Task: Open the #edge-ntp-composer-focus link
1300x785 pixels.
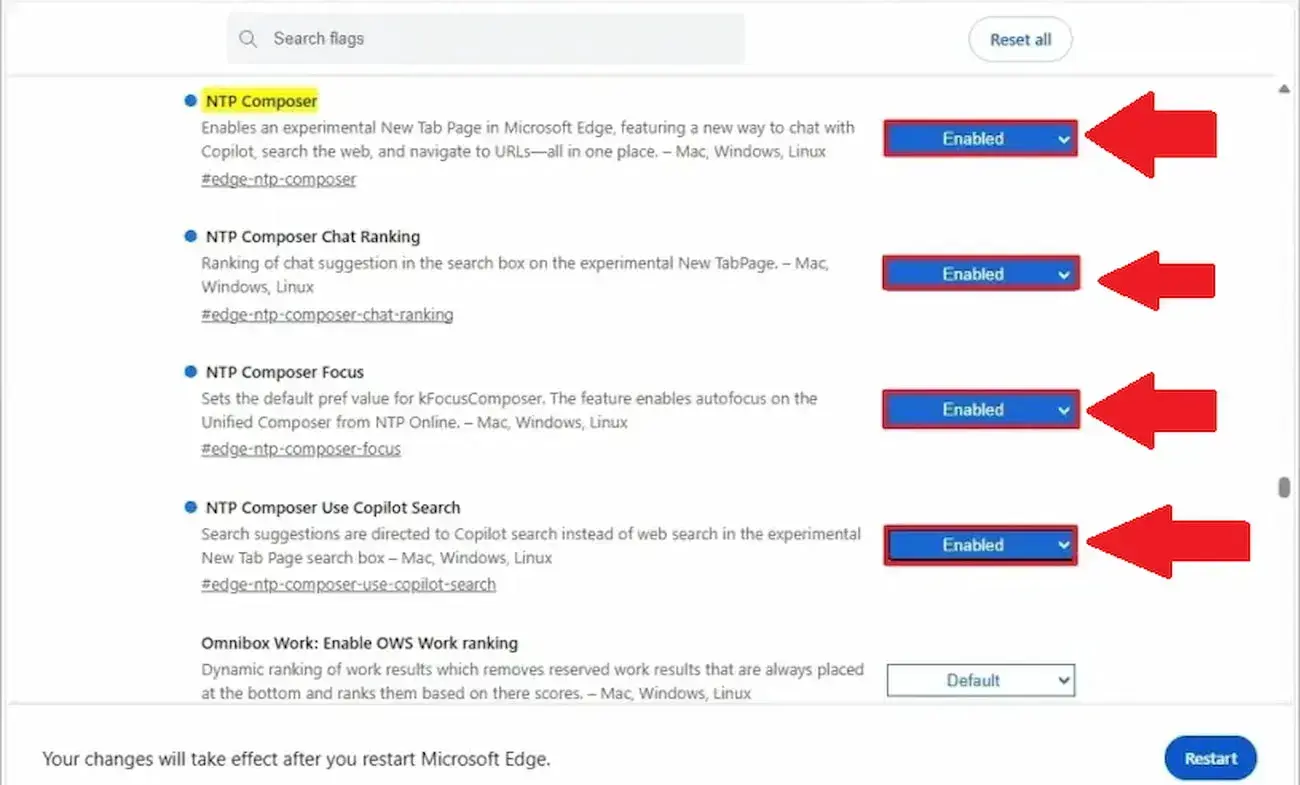Action: 300,448
